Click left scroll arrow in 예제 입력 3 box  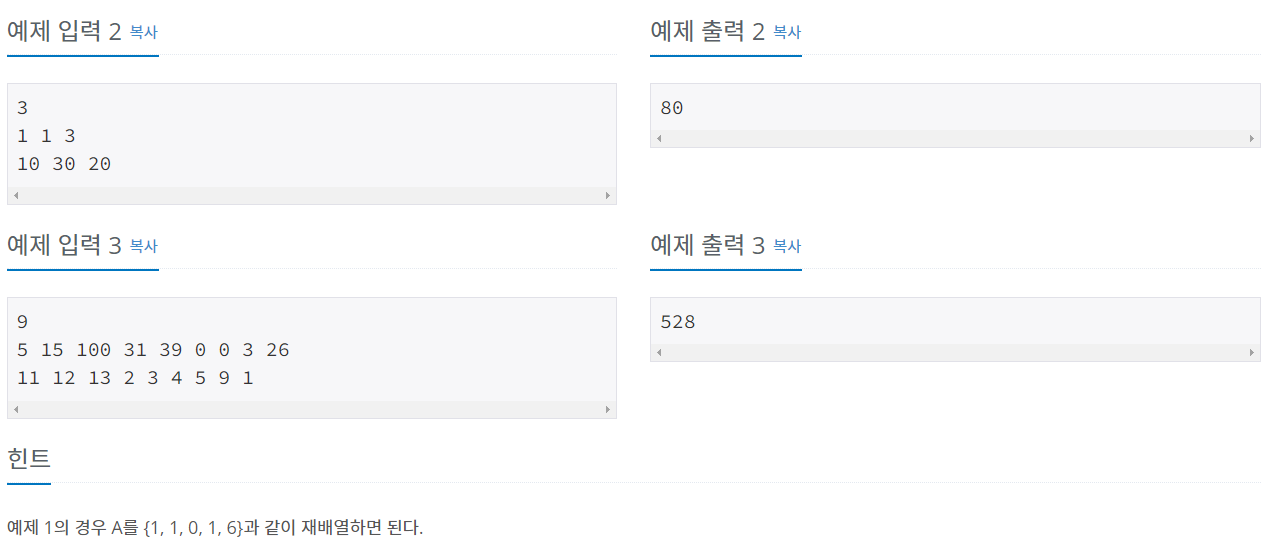[x=16, y=409]
